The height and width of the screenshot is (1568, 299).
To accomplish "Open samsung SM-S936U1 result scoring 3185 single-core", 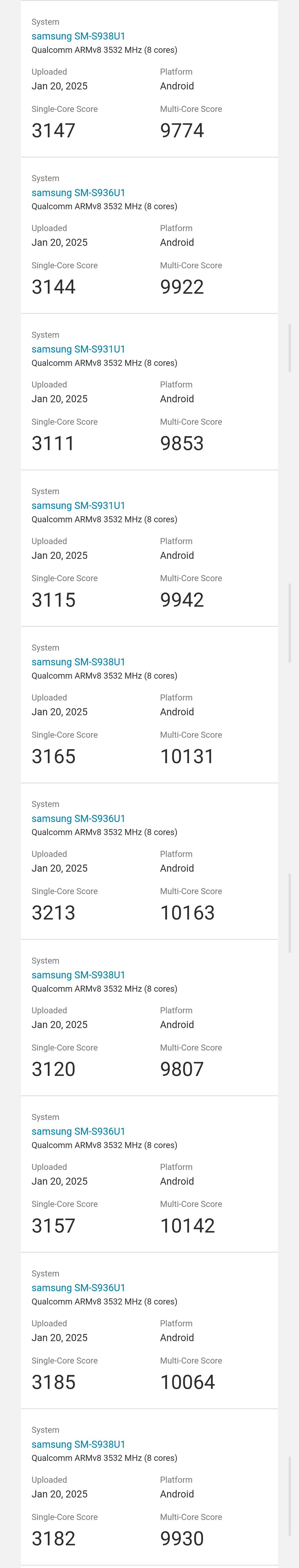I will pyautogui.click(x=78, y=1288).
